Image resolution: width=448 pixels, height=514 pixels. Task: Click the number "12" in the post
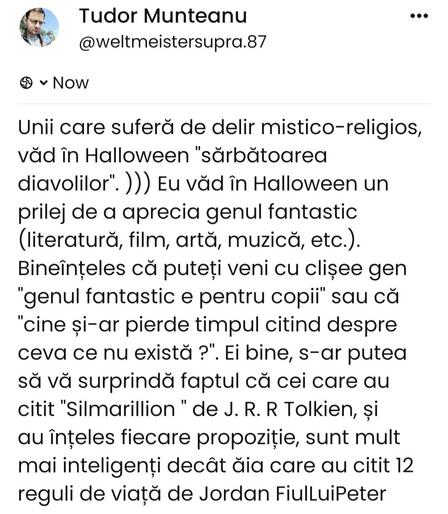[403, 465]
